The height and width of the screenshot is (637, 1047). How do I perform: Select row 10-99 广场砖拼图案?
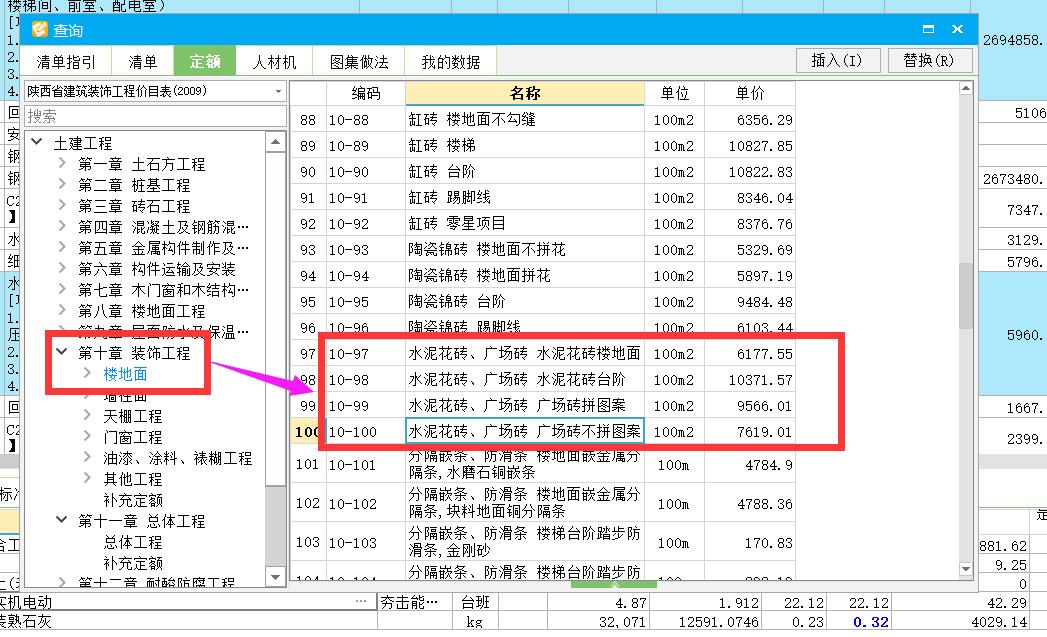[x=543, y=405]
